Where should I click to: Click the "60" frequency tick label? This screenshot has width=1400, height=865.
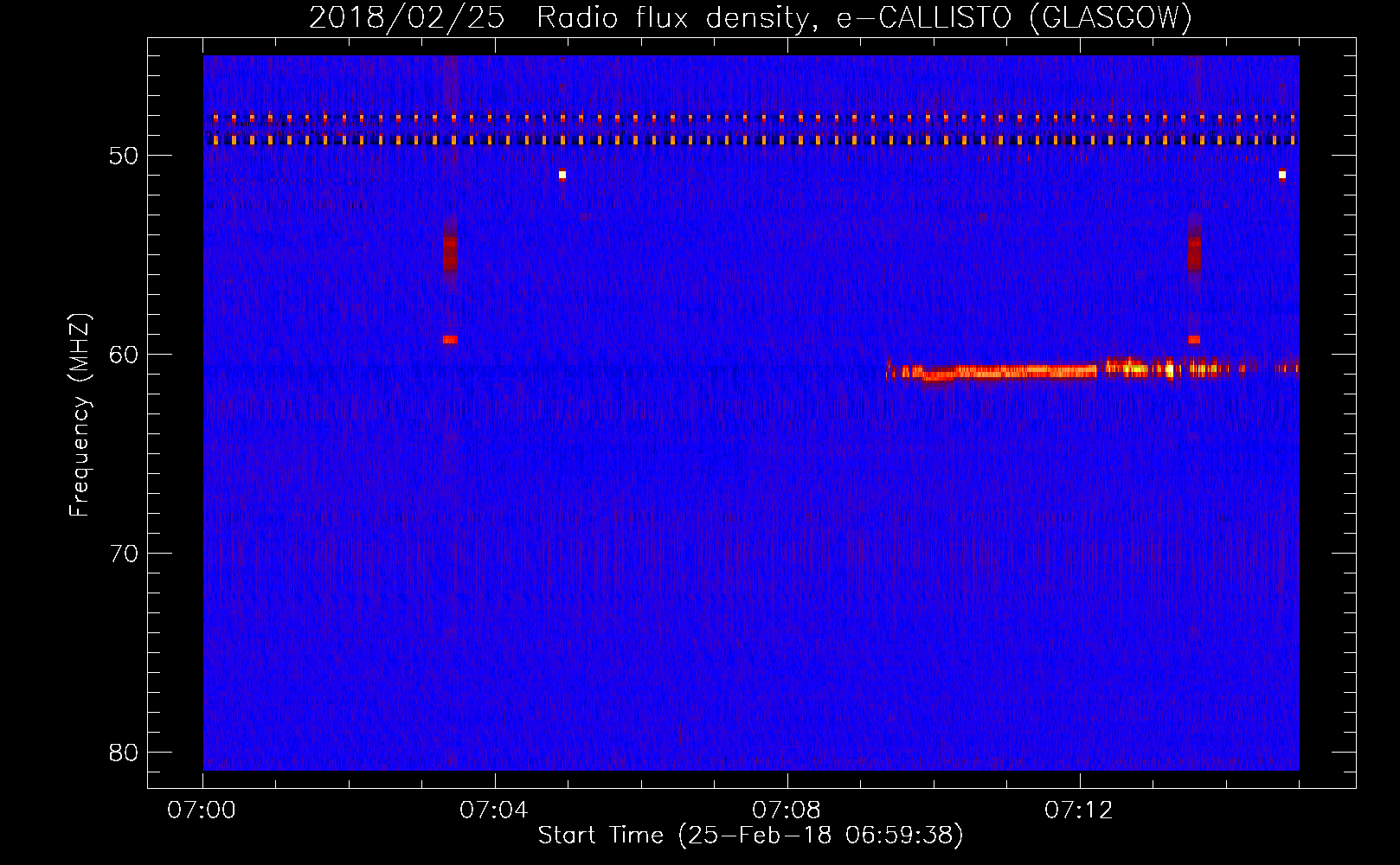coord(124,355)
